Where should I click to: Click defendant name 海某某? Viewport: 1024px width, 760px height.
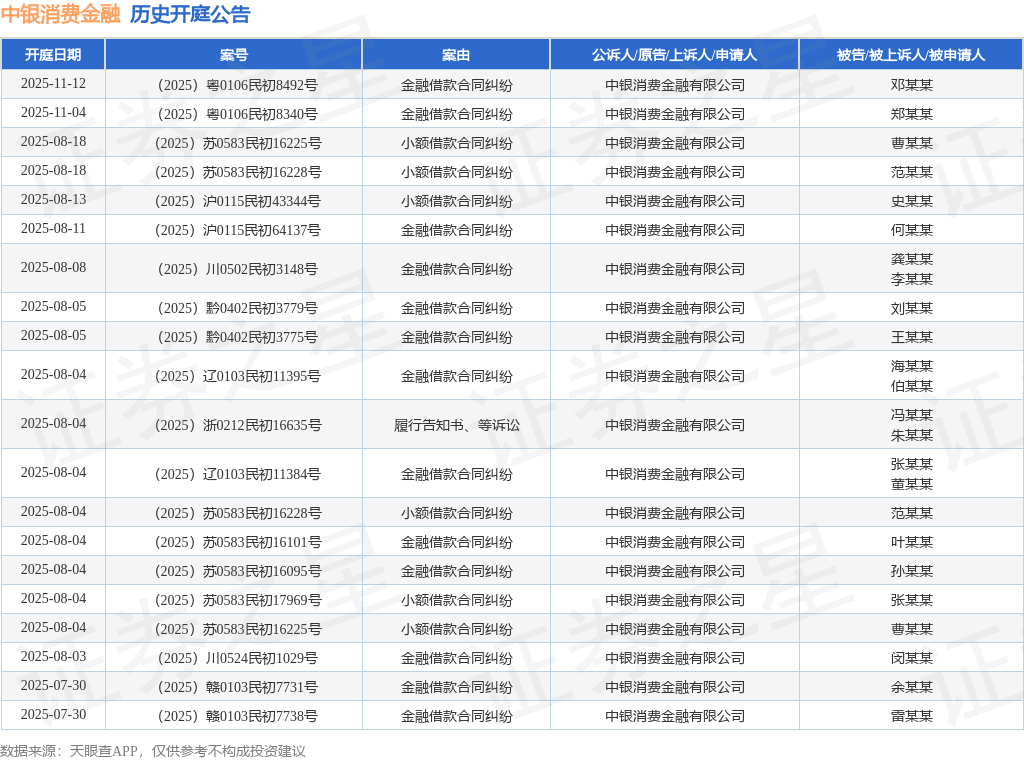[912, 366]
